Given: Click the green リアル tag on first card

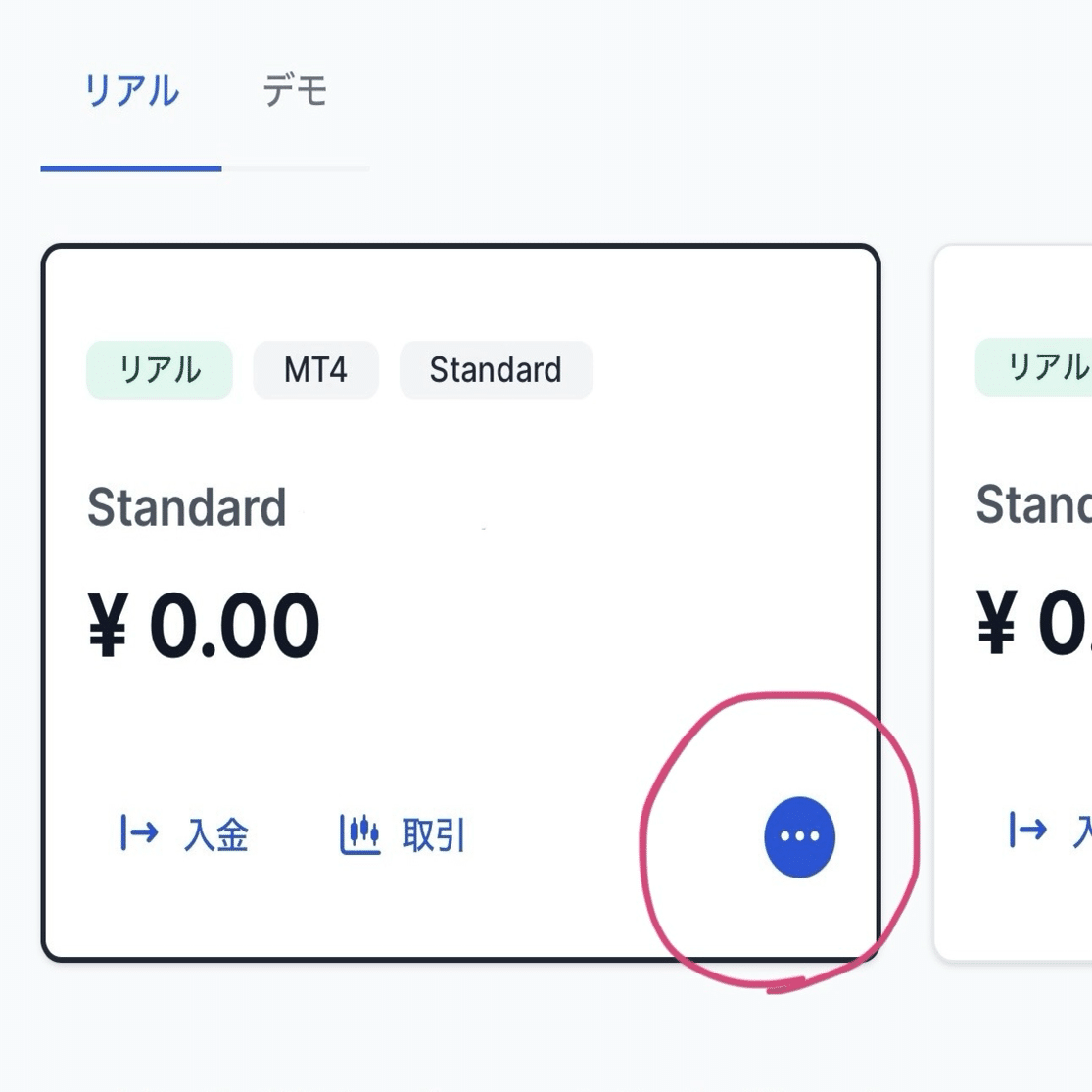Looking at the screenshot, I should coord(159,370).
